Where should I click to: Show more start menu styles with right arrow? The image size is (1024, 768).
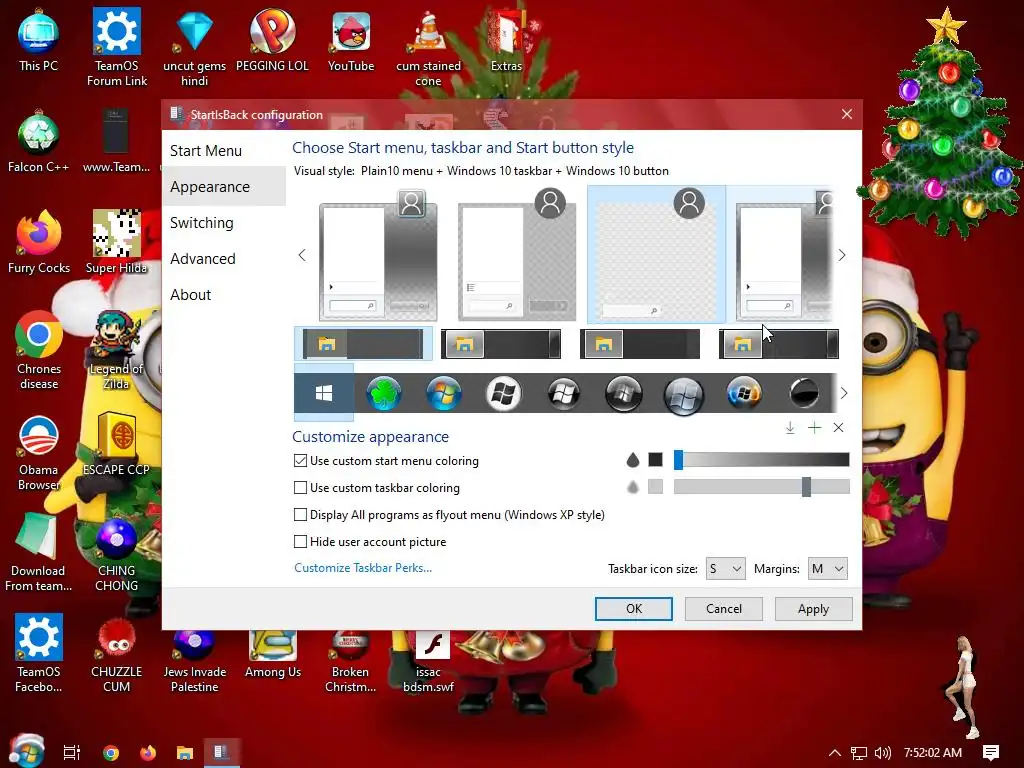coord(842,255)
